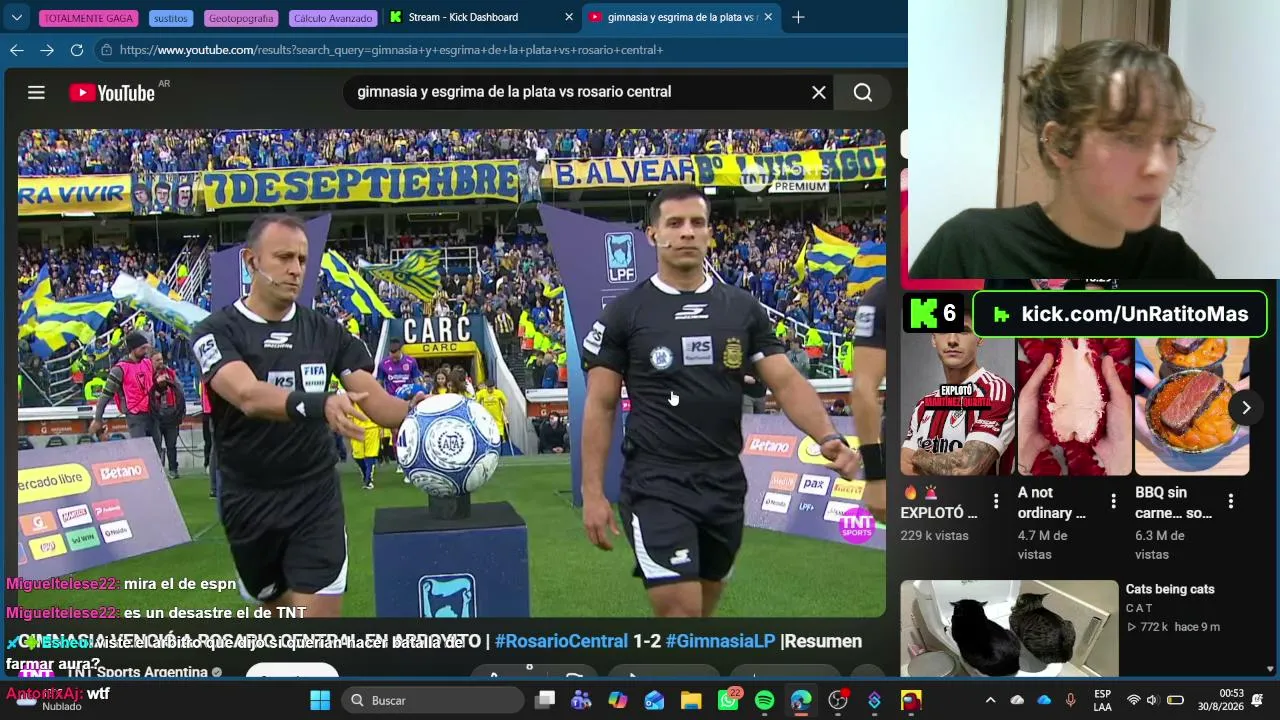Clear the YouTube search query
Viewport: 1280px width, 720px height.
819,93
